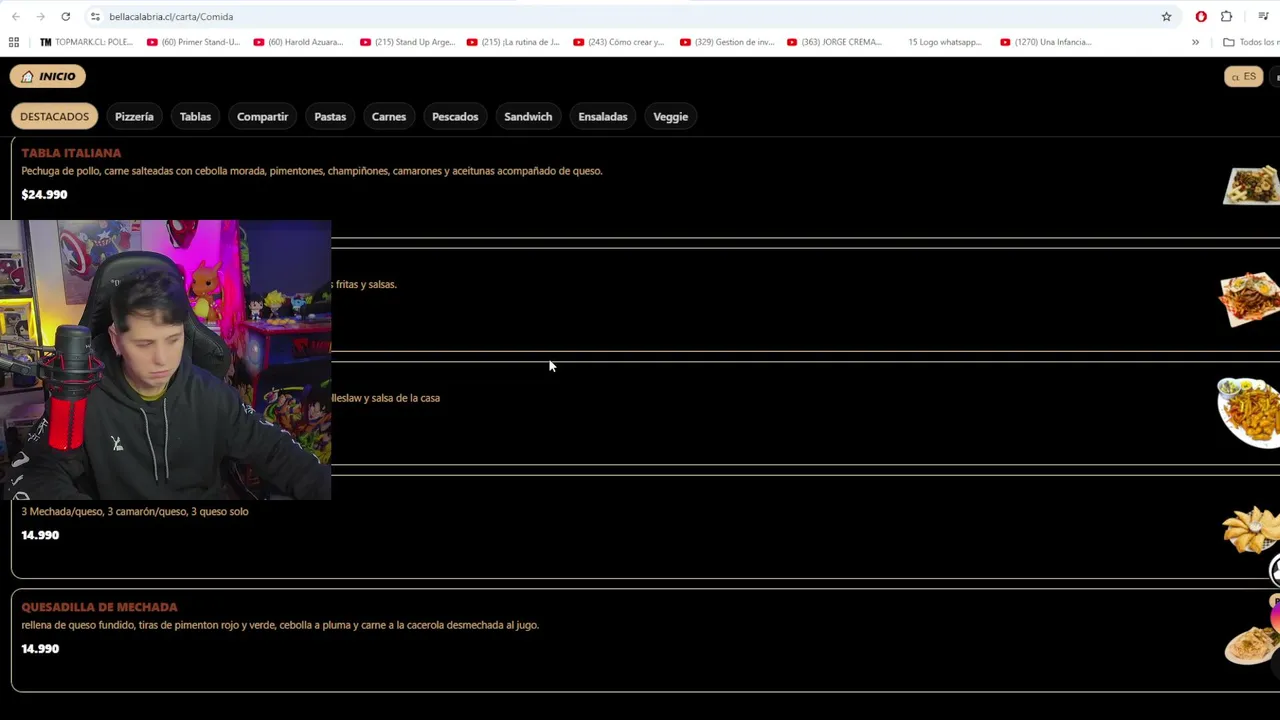Open the Primer Stand-U... YouTube bookmark
This screenshot has width=1280, height=720.
(x=194, y=42)
